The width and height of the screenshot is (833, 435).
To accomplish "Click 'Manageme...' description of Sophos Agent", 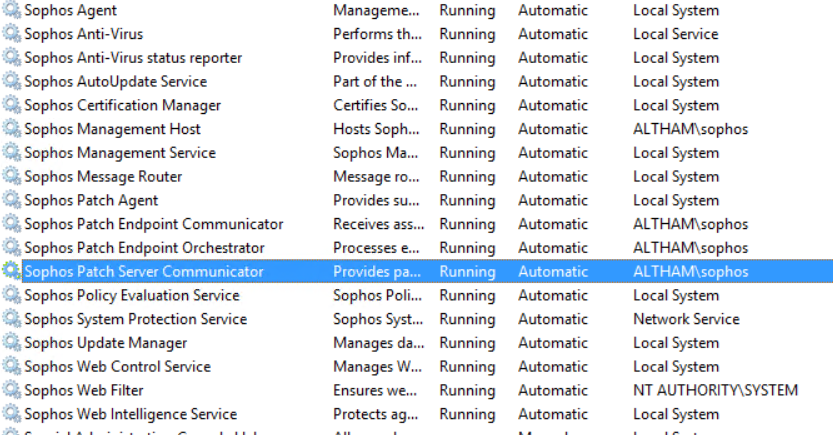I will coord(376,10).
